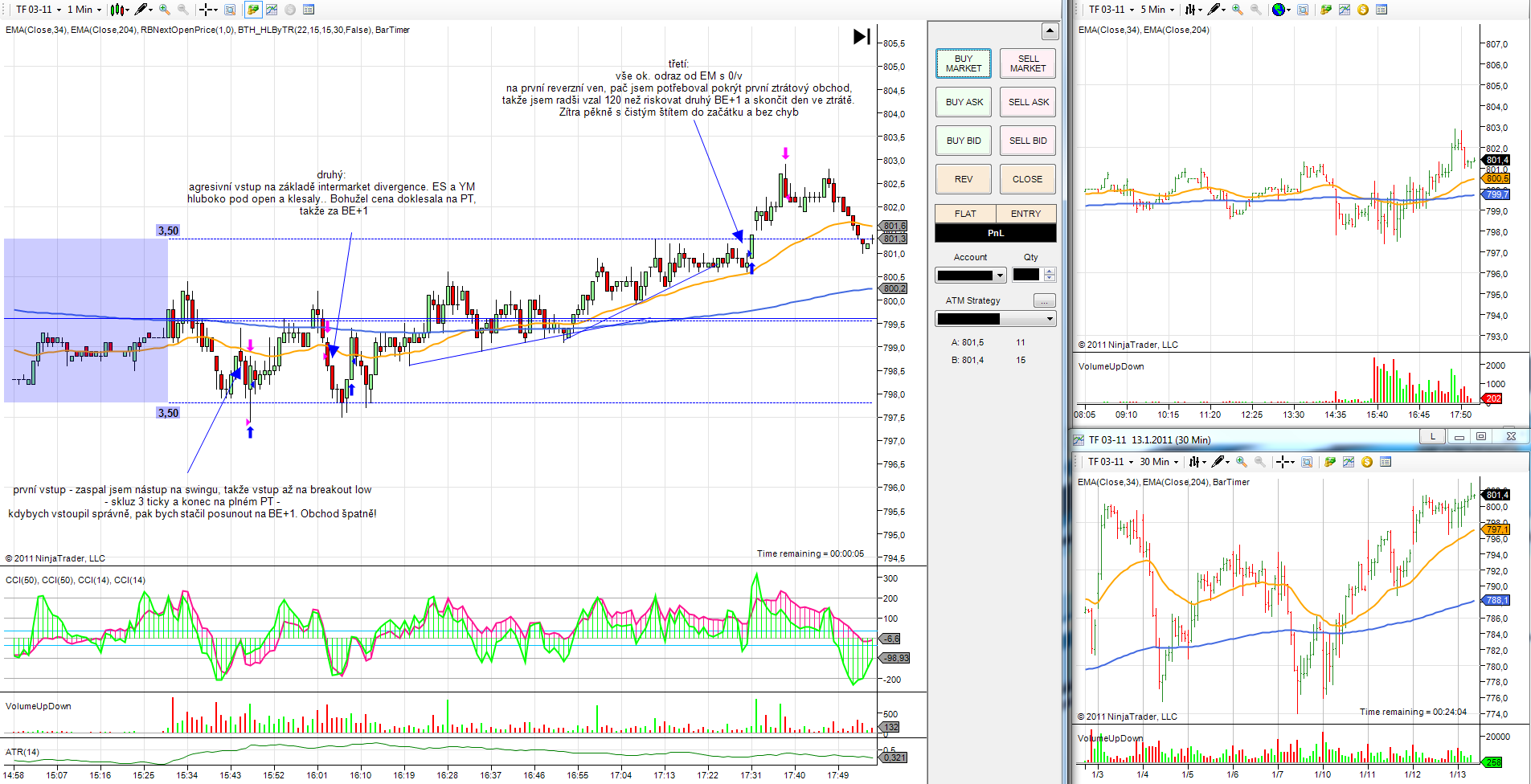Click the globe cursor icon in 5 Min toolbar

coord(1278,10)
